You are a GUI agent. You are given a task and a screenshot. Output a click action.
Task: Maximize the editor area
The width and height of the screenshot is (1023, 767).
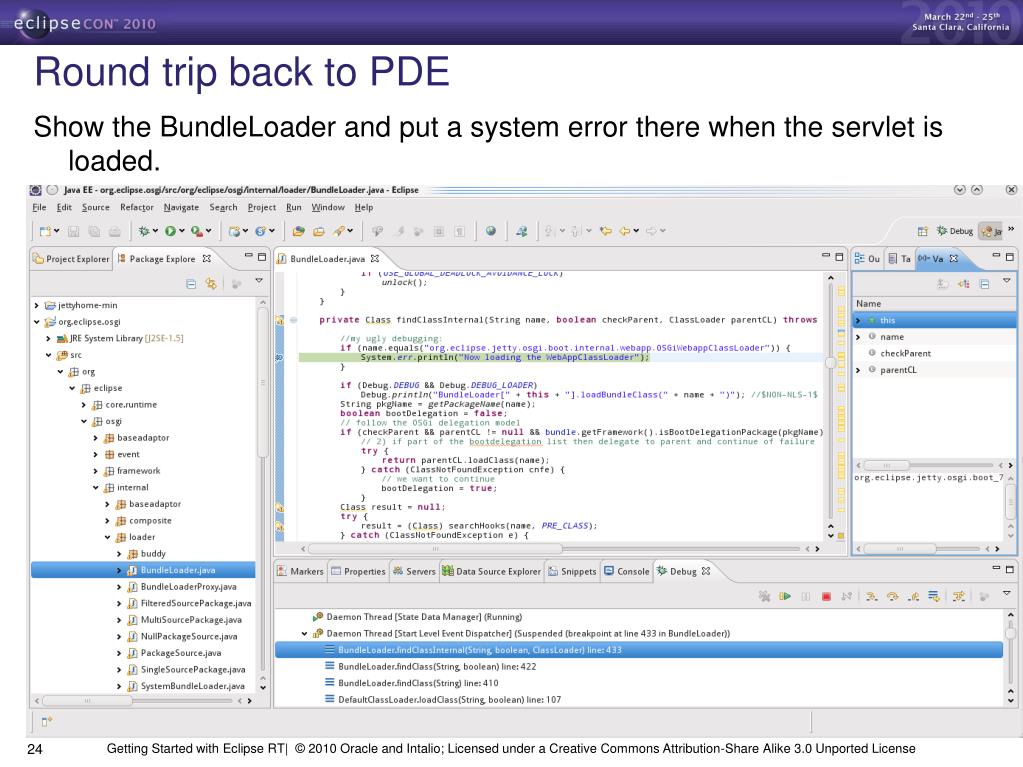point(839,256)
